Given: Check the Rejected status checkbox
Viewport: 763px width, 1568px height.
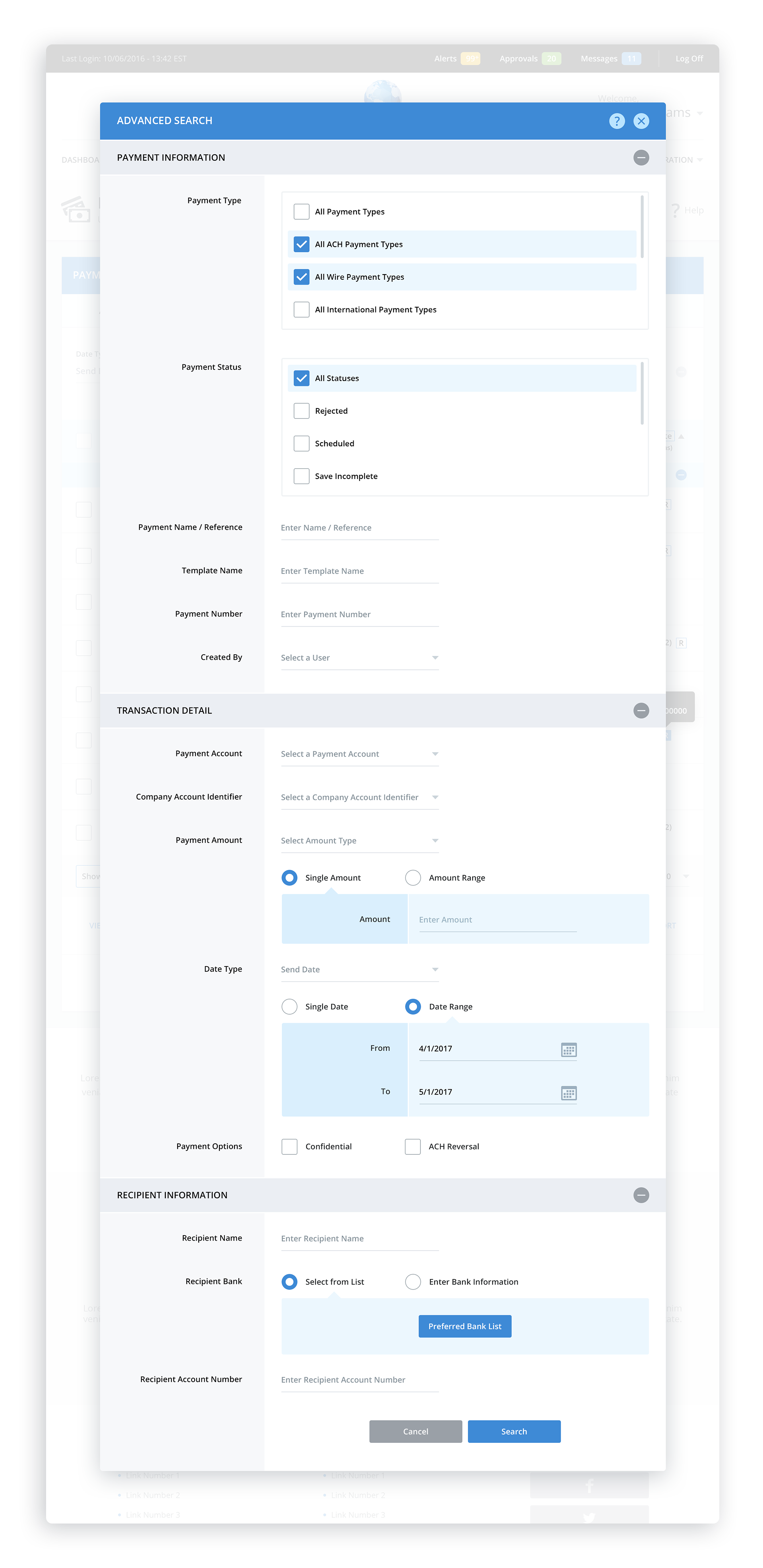Looking at the screenshot, I should tap(301, 411).
